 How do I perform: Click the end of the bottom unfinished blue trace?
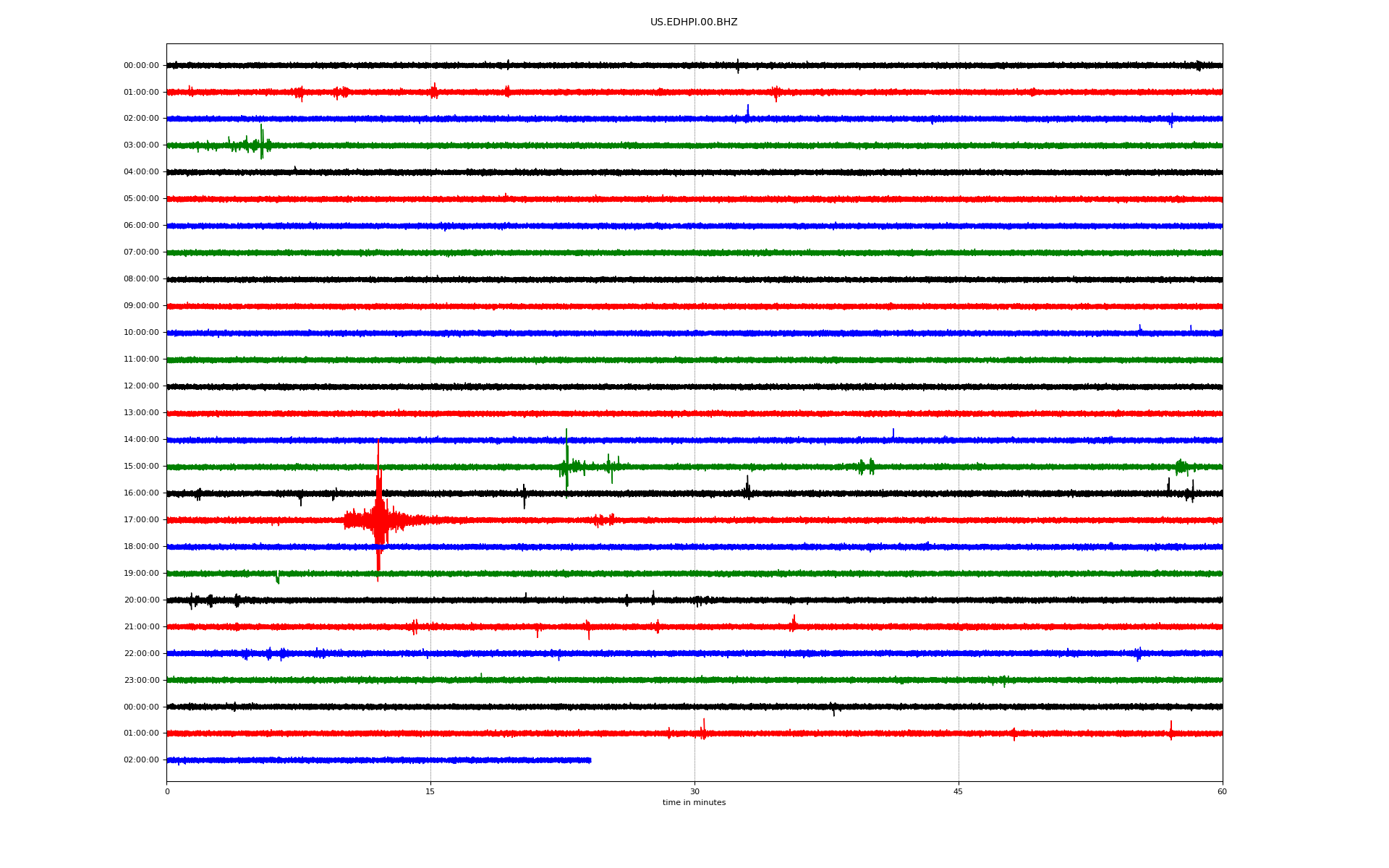pos(590,760)
